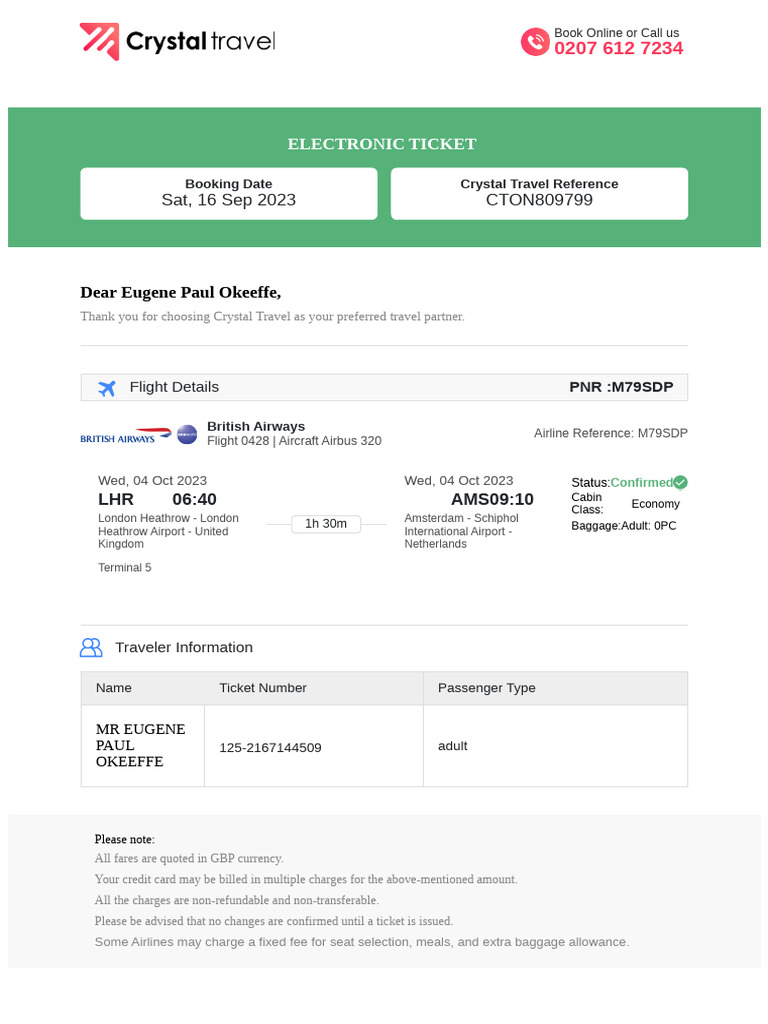The height and width of the screenshot is (1024, 768).
Task: Click the blue airplane Flight Details icon
Action: click(107, 388)
